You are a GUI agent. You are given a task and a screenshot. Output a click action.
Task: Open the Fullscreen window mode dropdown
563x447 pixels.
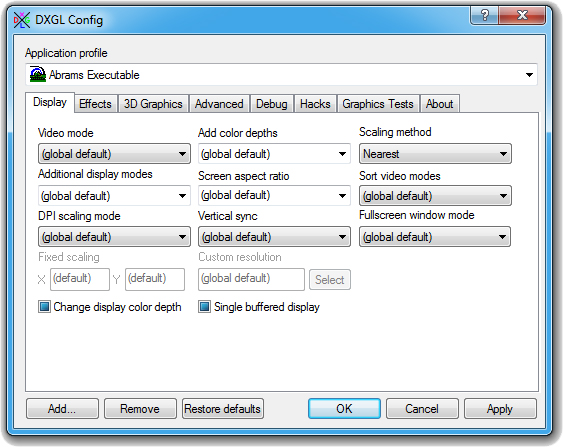point(435,237)
